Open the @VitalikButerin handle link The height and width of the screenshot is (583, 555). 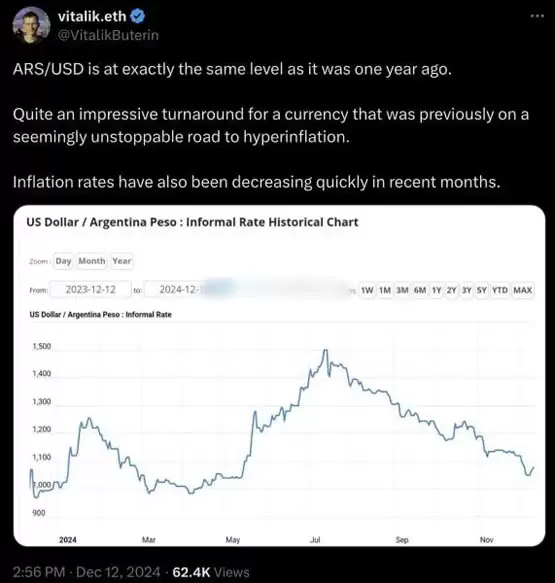tap(108, 35)
